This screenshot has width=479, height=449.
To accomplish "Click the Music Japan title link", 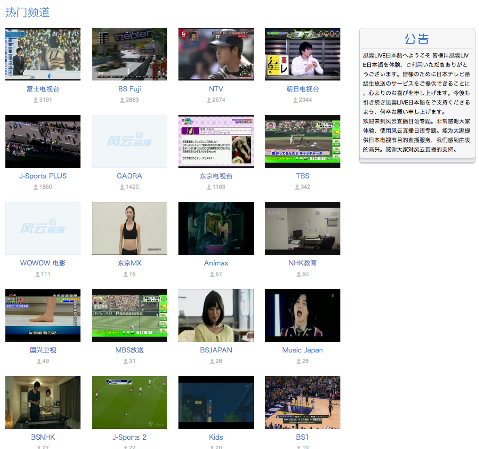I will pos(303,350).
